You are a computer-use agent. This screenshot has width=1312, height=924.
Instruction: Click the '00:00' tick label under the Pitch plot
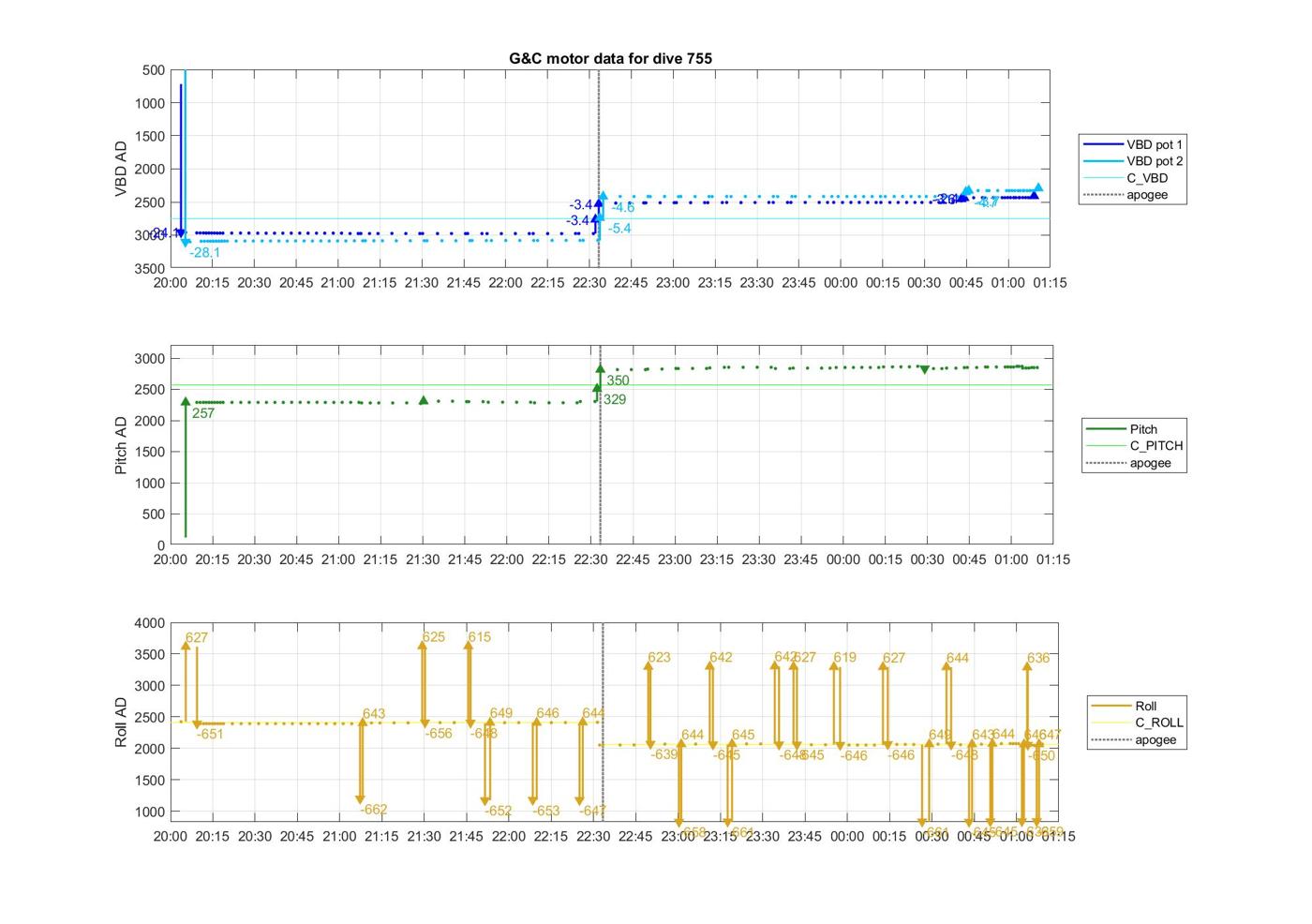[842, 559]
